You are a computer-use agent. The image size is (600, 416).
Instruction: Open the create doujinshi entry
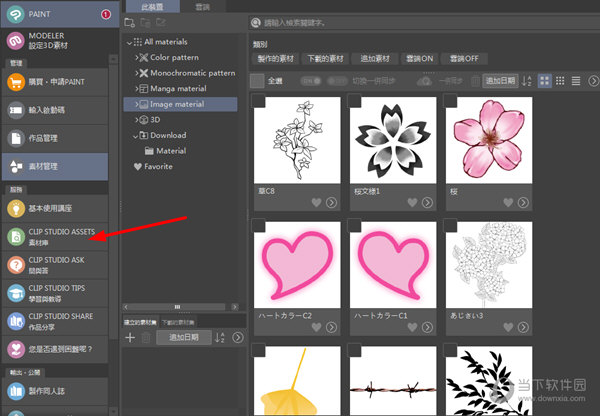click(x=55, y=391)
